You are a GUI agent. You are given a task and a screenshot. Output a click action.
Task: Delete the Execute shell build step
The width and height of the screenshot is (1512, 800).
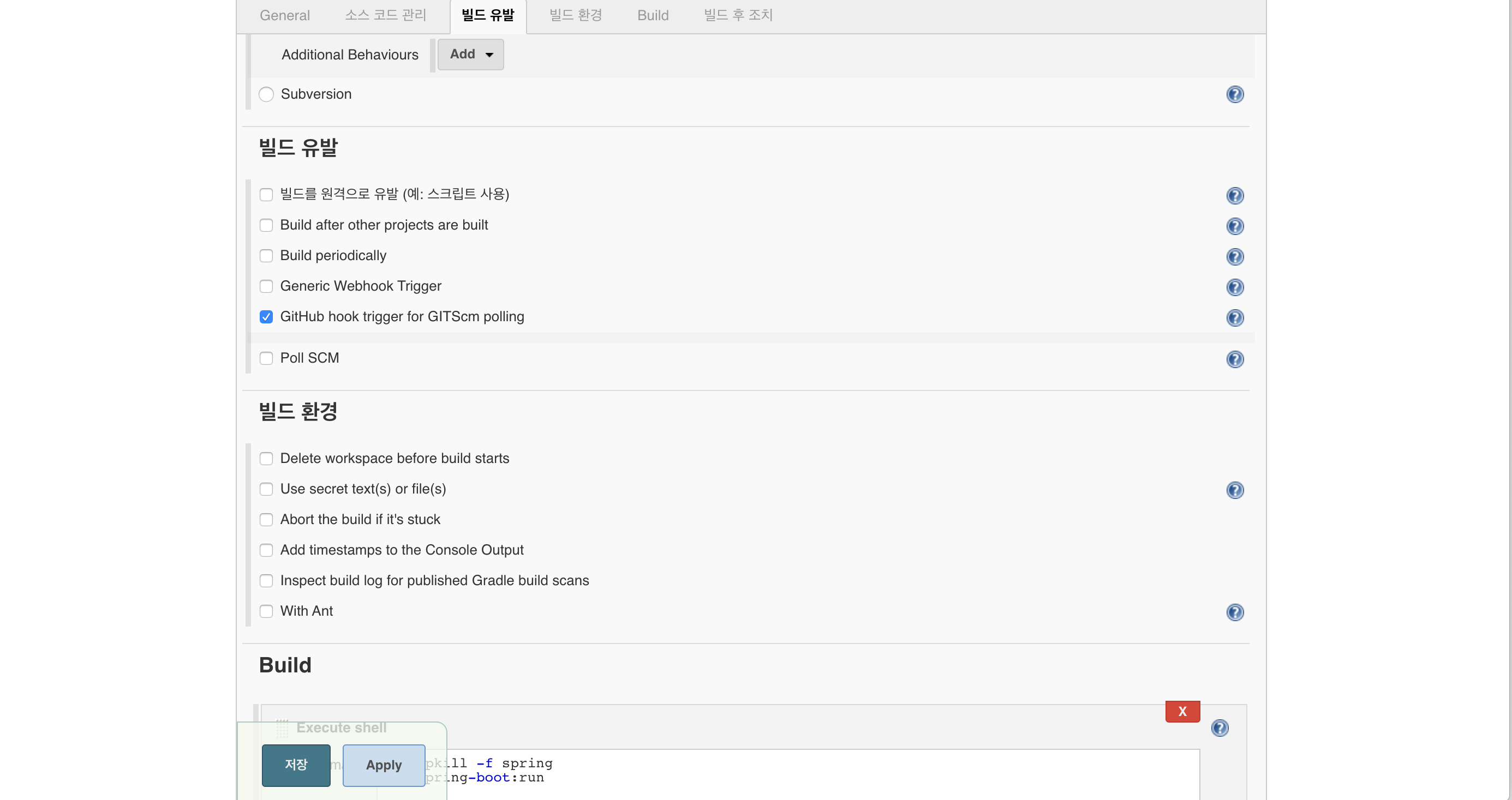(1182, 711)
